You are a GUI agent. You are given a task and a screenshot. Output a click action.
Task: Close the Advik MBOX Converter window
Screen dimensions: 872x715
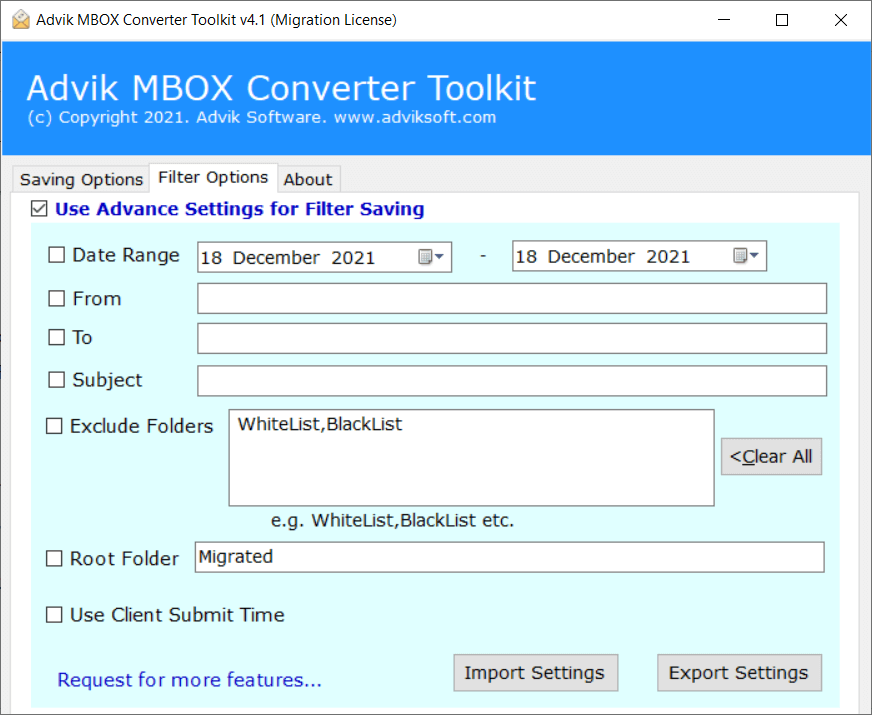click(x=841, y=20)
